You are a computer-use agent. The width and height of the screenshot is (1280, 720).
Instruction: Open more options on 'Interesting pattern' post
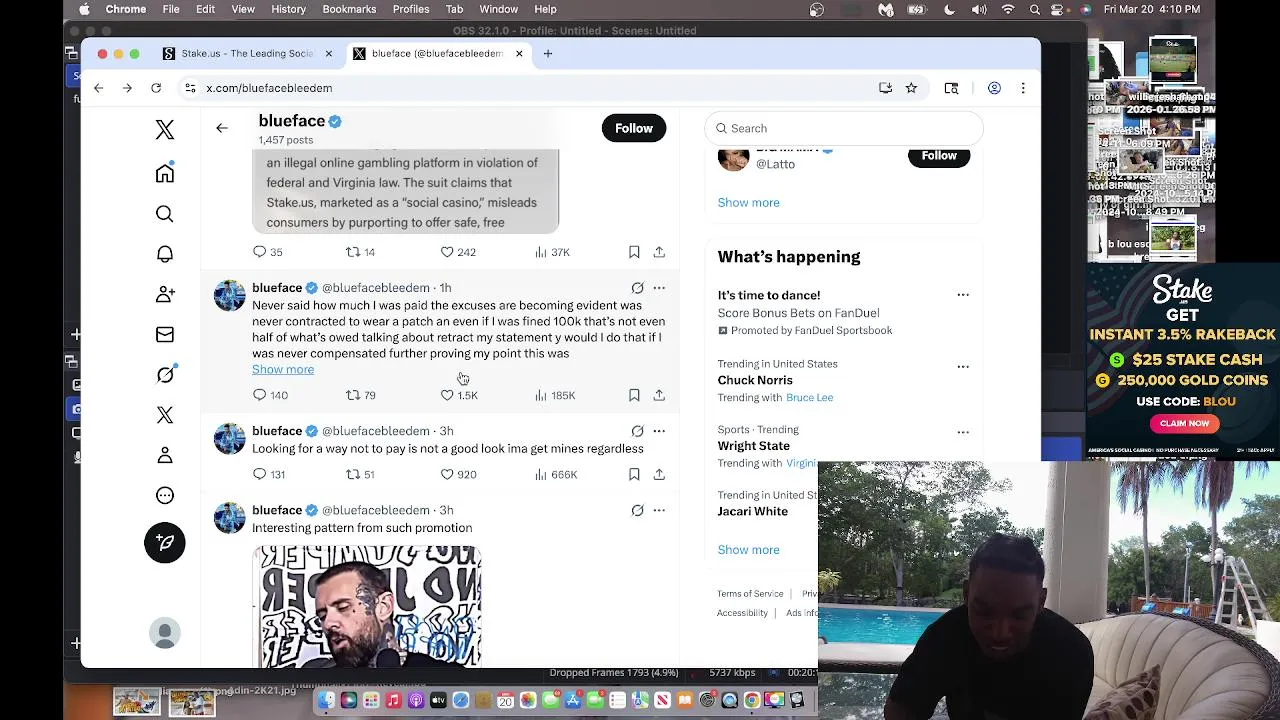(659, 510)
